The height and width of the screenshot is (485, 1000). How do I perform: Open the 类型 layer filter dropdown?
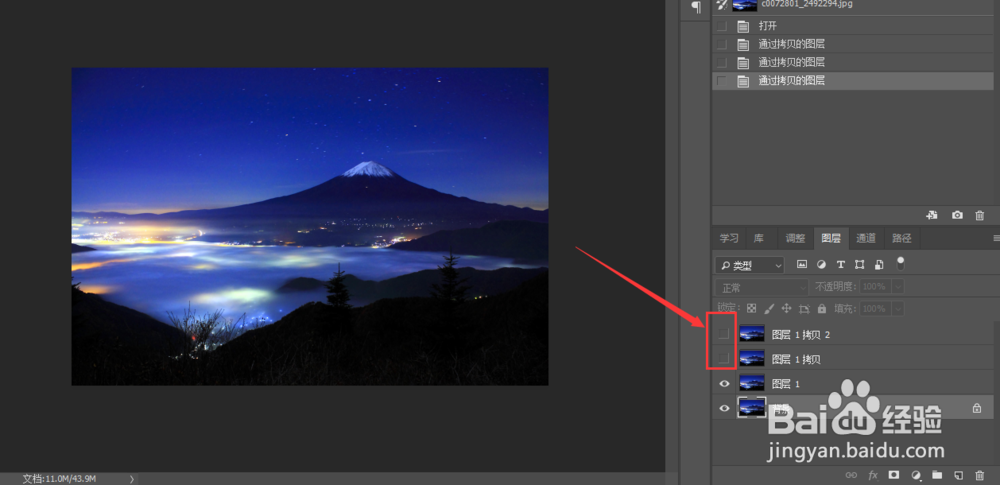click(x=749, y=265)
